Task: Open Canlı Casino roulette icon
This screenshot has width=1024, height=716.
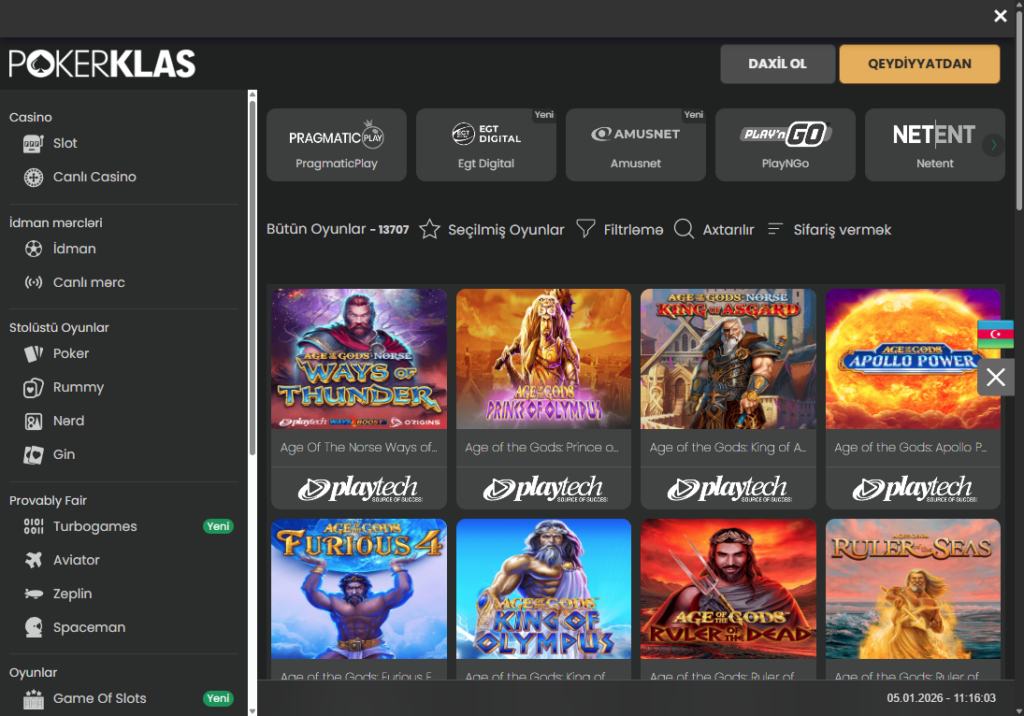Action: click(x=34, y=177)
